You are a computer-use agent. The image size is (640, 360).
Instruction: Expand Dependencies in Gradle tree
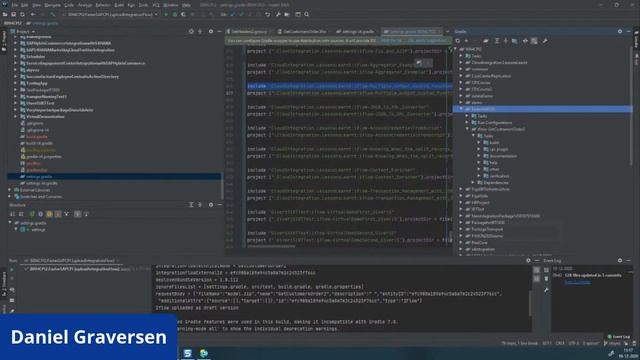click(473, 182)
